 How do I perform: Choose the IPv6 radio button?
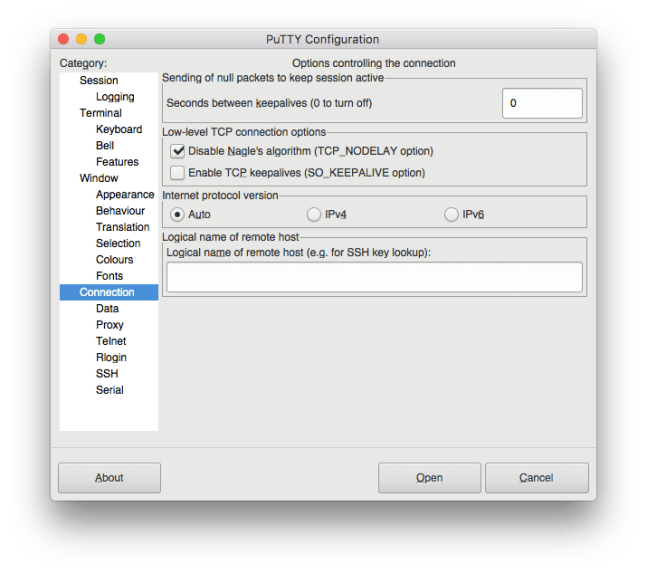point(451,214)
